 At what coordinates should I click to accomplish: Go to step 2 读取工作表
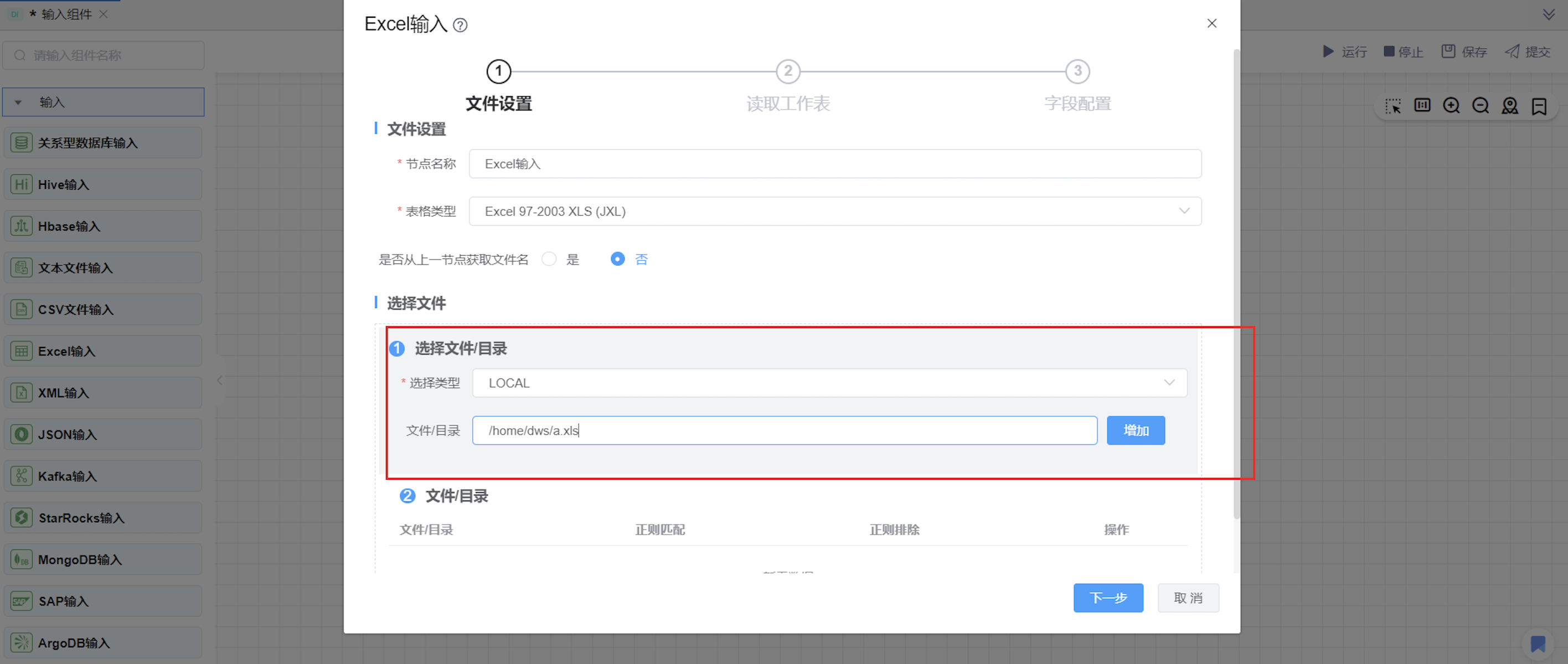(788, 72)
